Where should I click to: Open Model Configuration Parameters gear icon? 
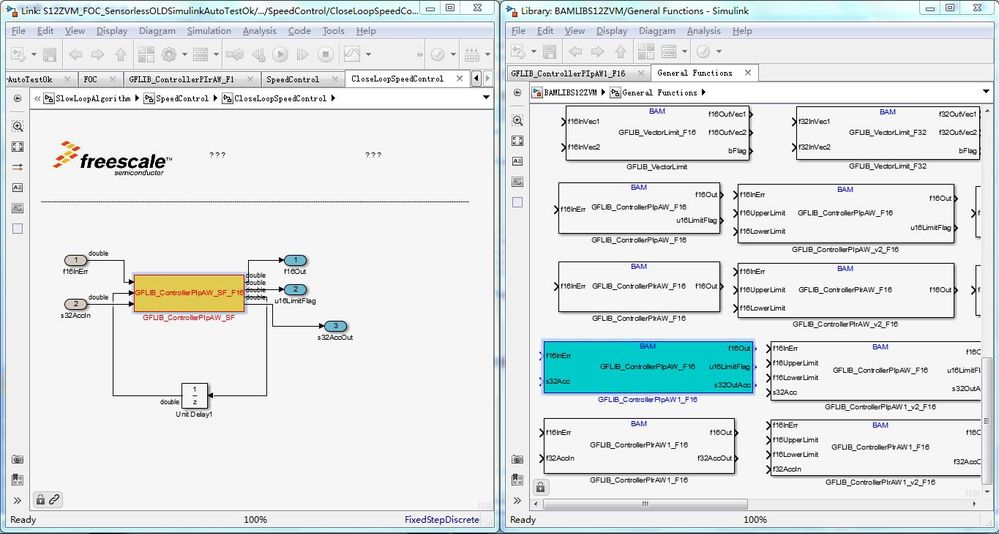169,54
